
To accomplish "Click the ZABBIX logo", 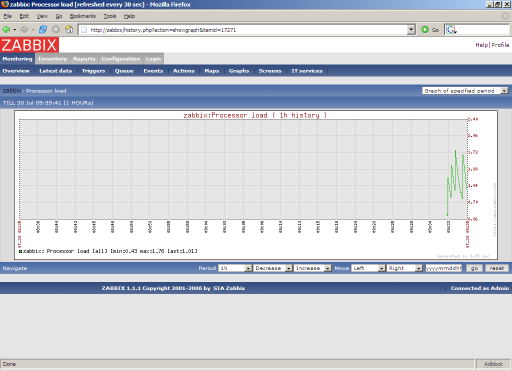I will click(x=29, y=45).
